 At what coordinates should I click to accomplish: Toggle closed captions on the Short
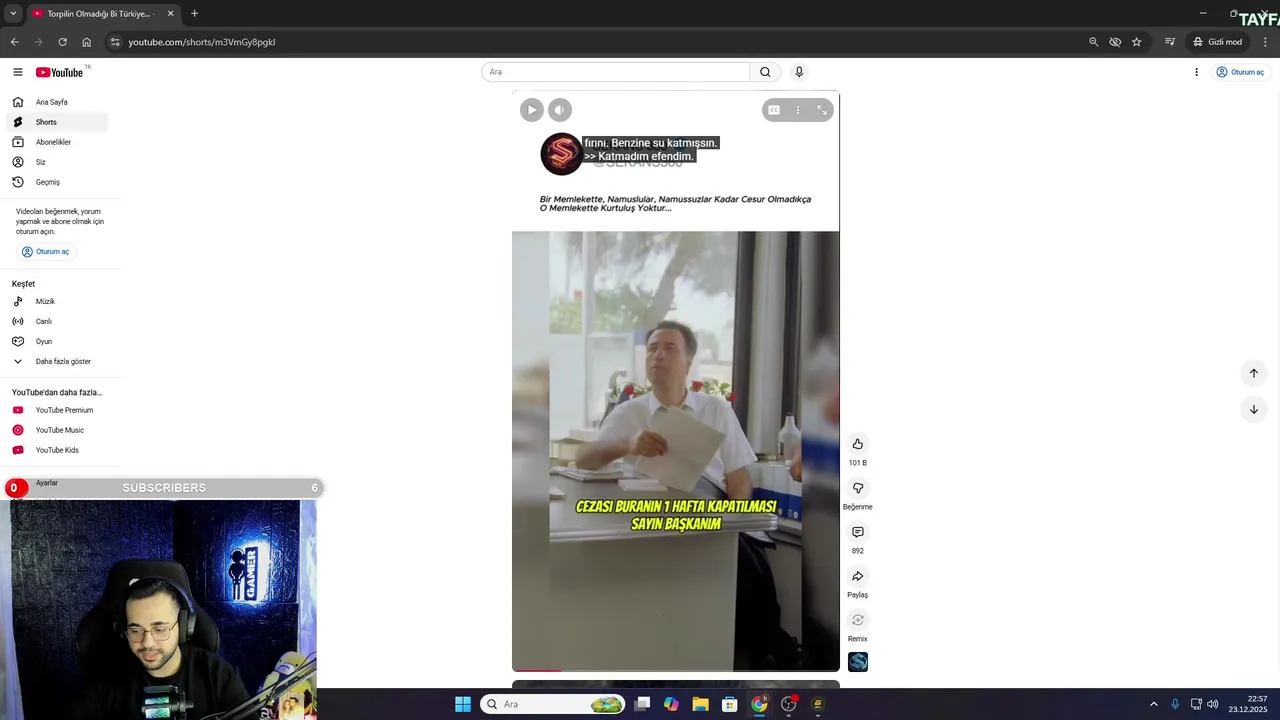point(773,110)
